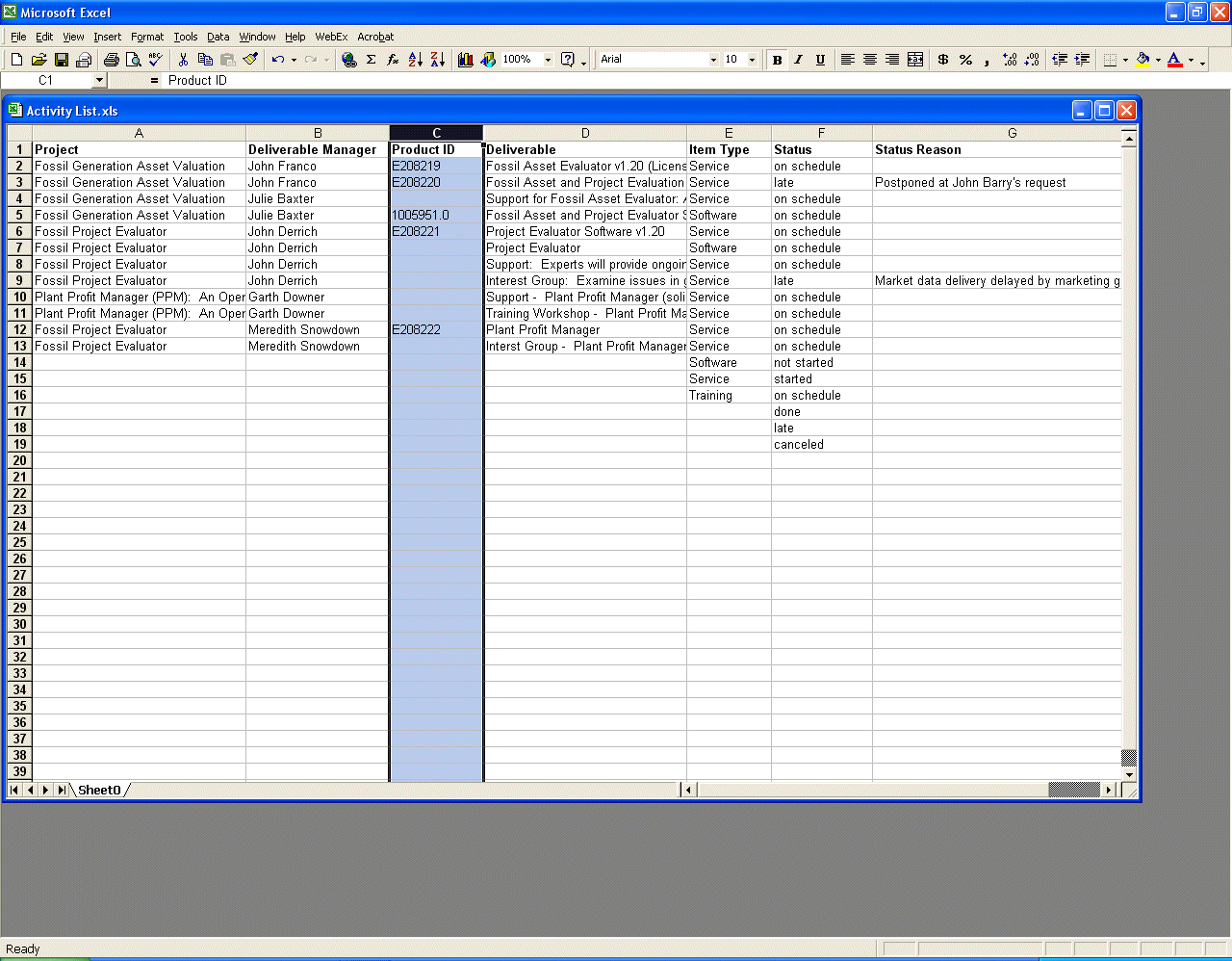Image resolution: width=1232 pixels, height=961 pixels.
Task: Jump to the first sheet tab arrow
Action: coord(14,790)
